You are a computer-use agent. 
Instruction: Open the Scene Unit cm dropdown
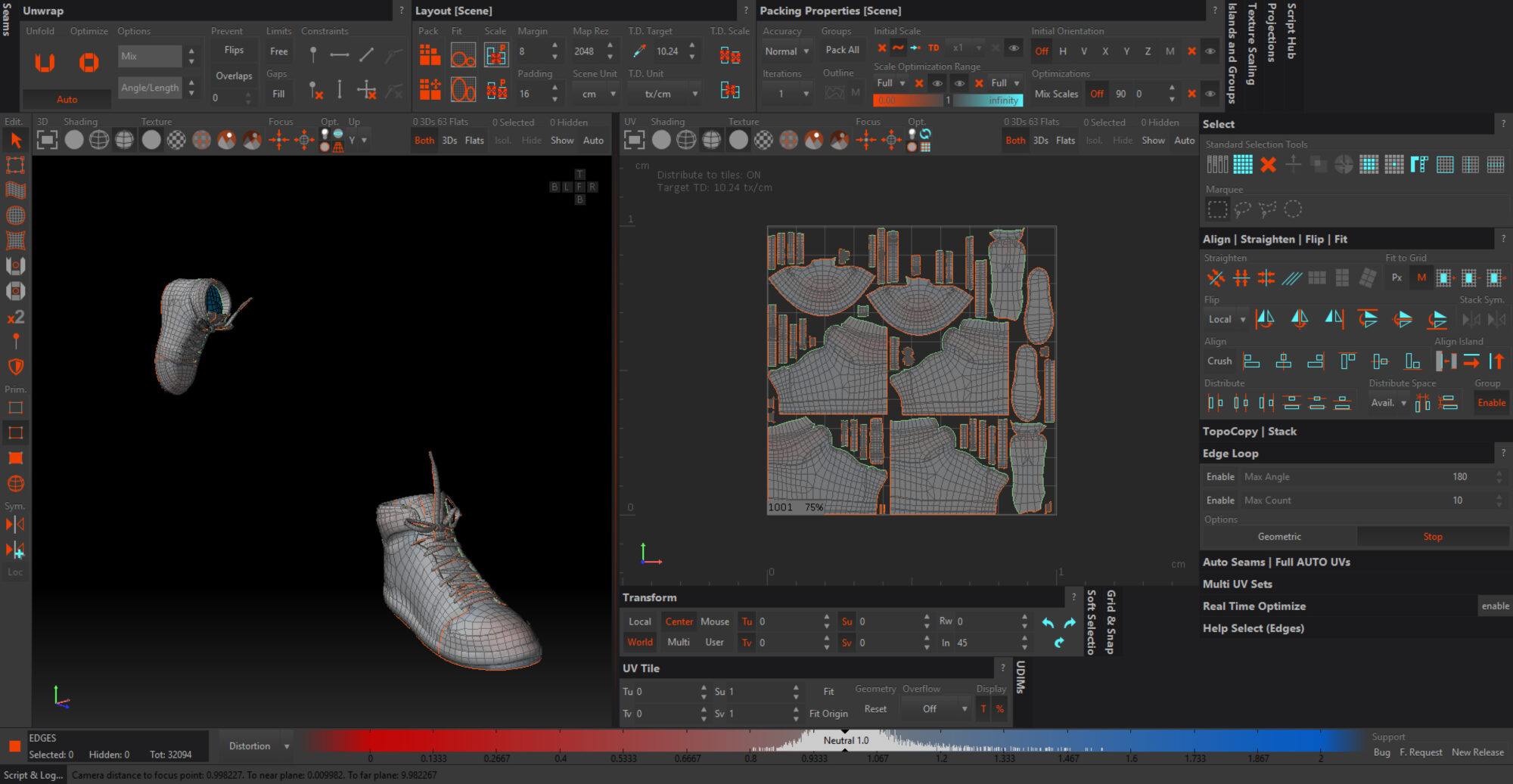pyautogui.click(x=594, y=93)
